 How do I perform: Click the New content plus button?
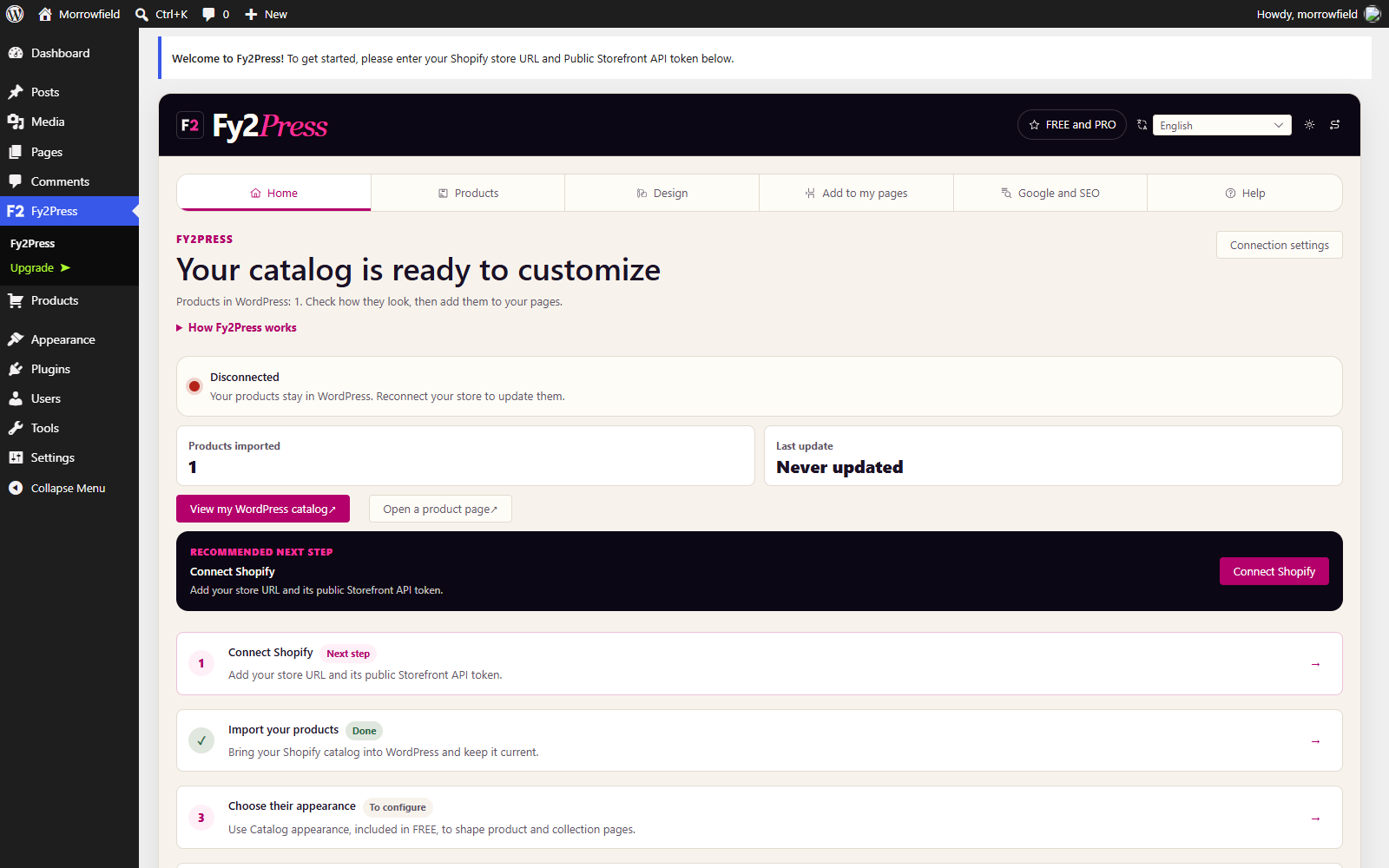(x=266, y=14)
